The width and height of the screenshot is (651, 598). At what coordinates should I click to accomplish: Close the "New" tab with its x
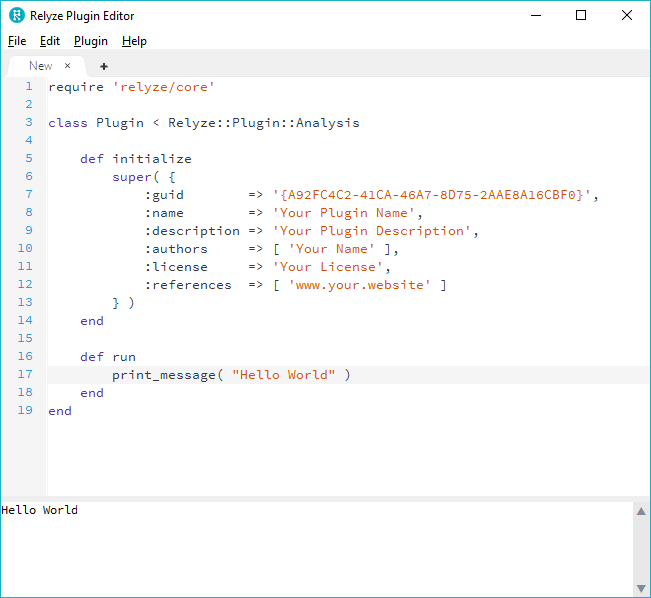pyautogui.click(x=68, y=66)
